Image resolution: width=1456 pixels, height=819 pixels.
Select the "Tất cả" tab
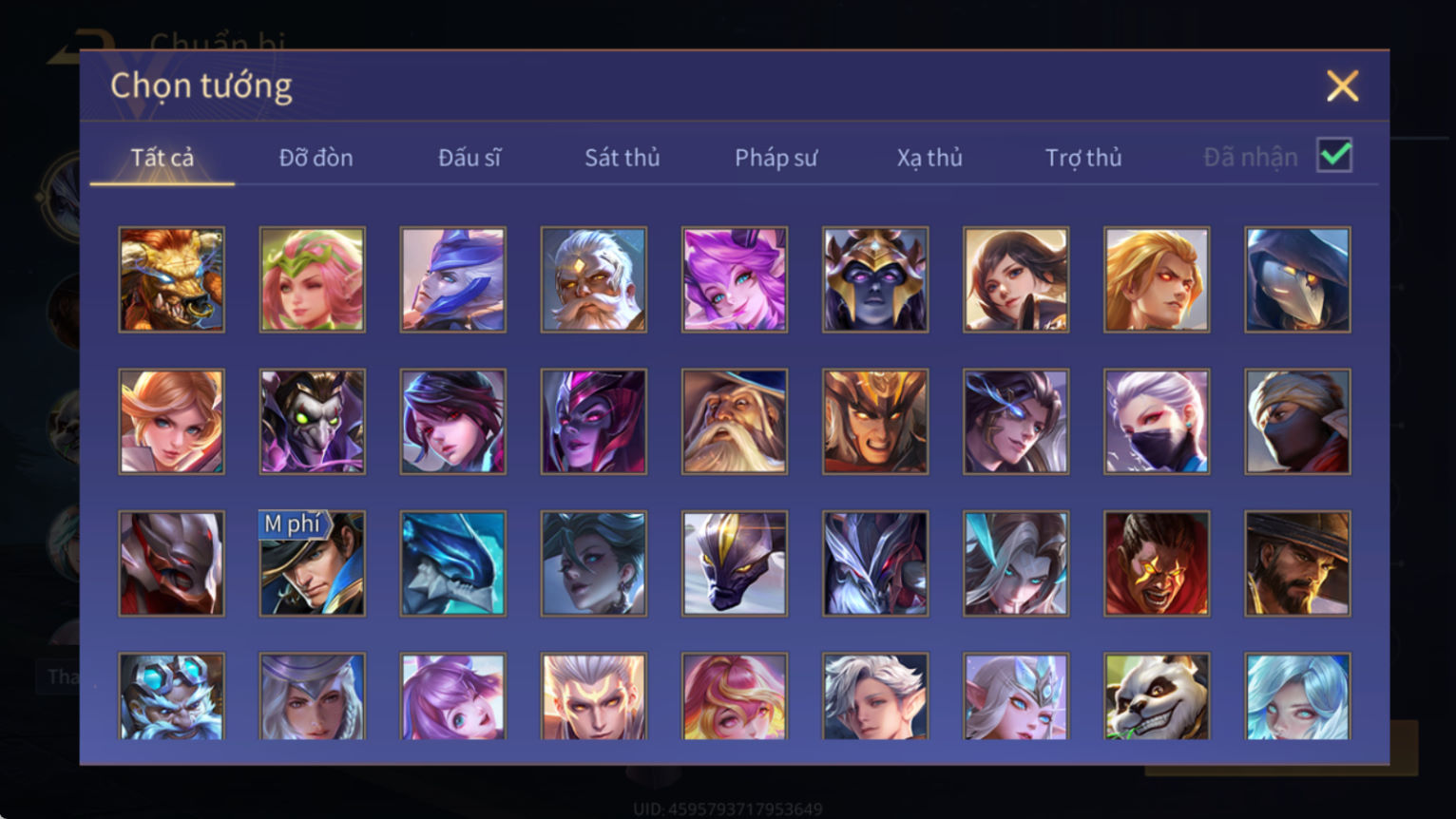(163, 158)
